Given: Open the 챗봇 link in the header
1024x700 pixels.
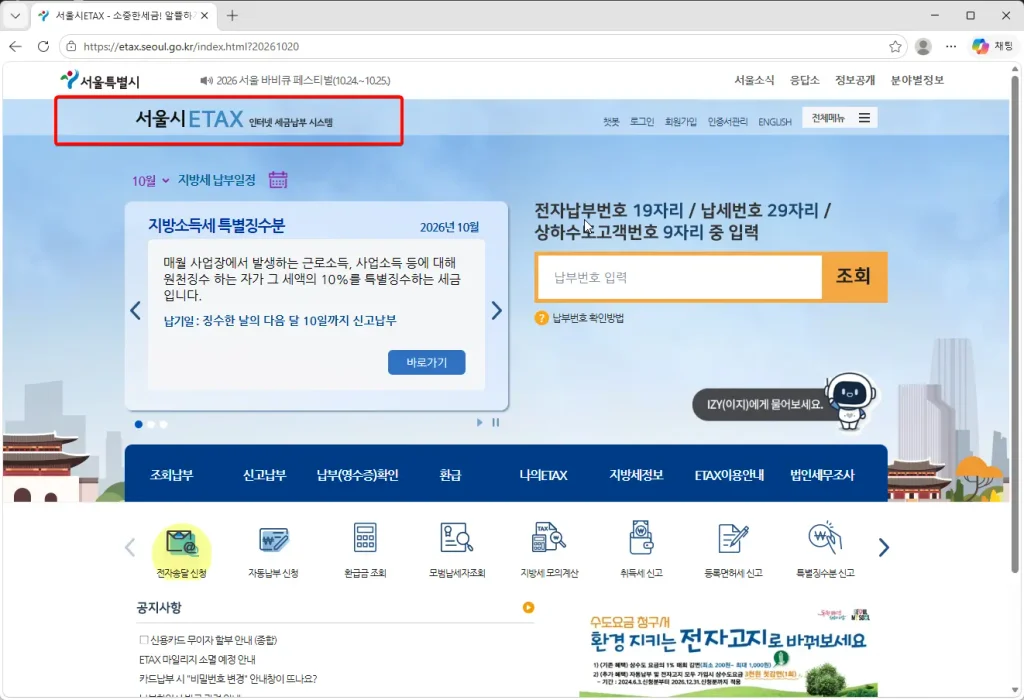Looking at the screenshot, I should (x=611, y=121).
